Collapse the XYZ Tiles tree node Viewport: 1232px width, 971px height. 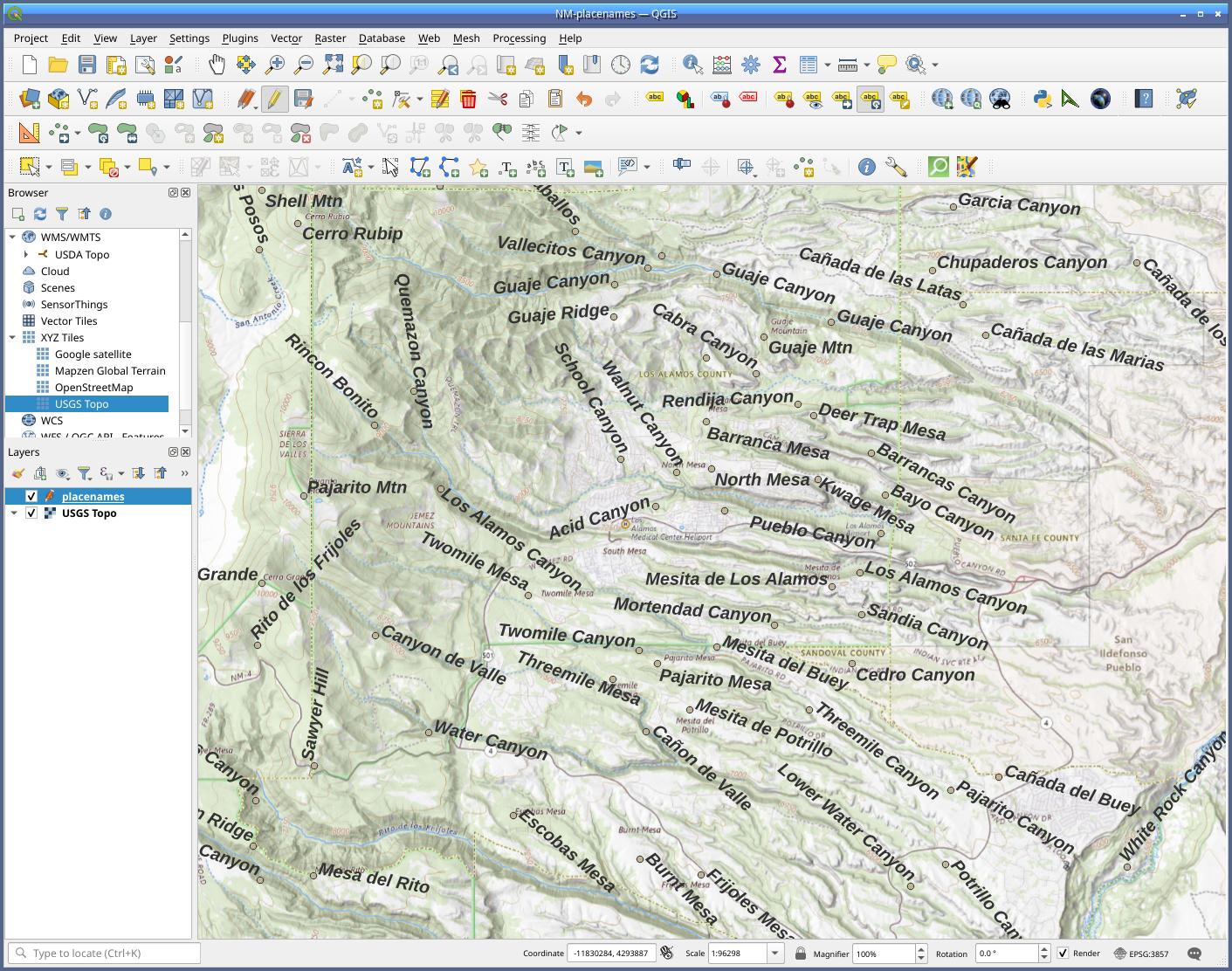click(12, 338)
